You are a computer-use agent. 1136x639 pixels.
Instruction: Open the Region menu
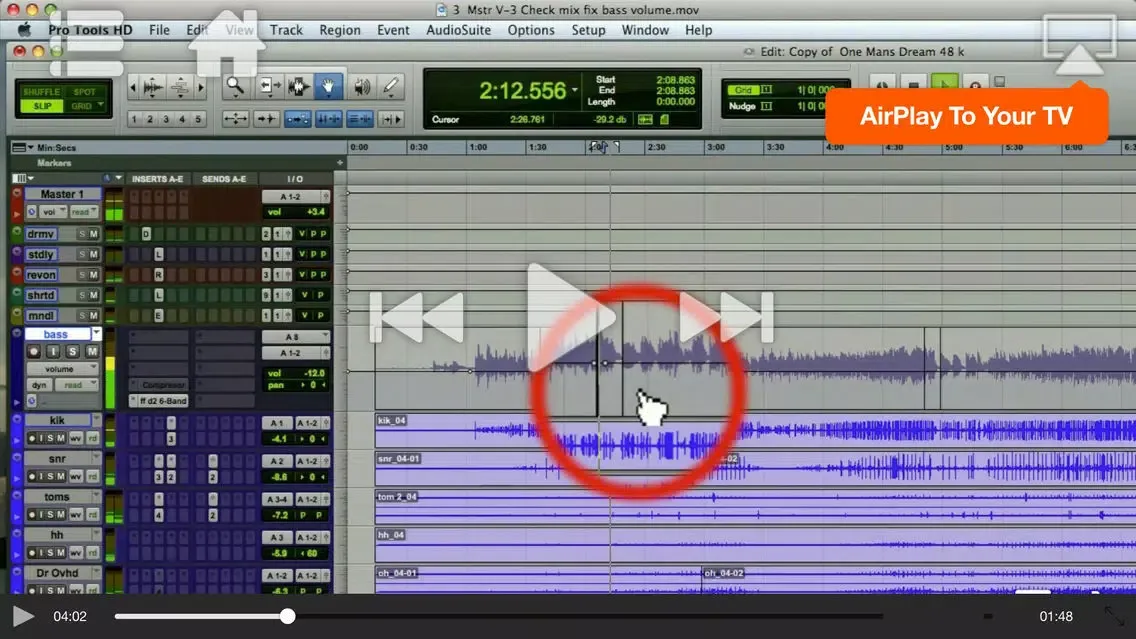(x=340, y=30)
